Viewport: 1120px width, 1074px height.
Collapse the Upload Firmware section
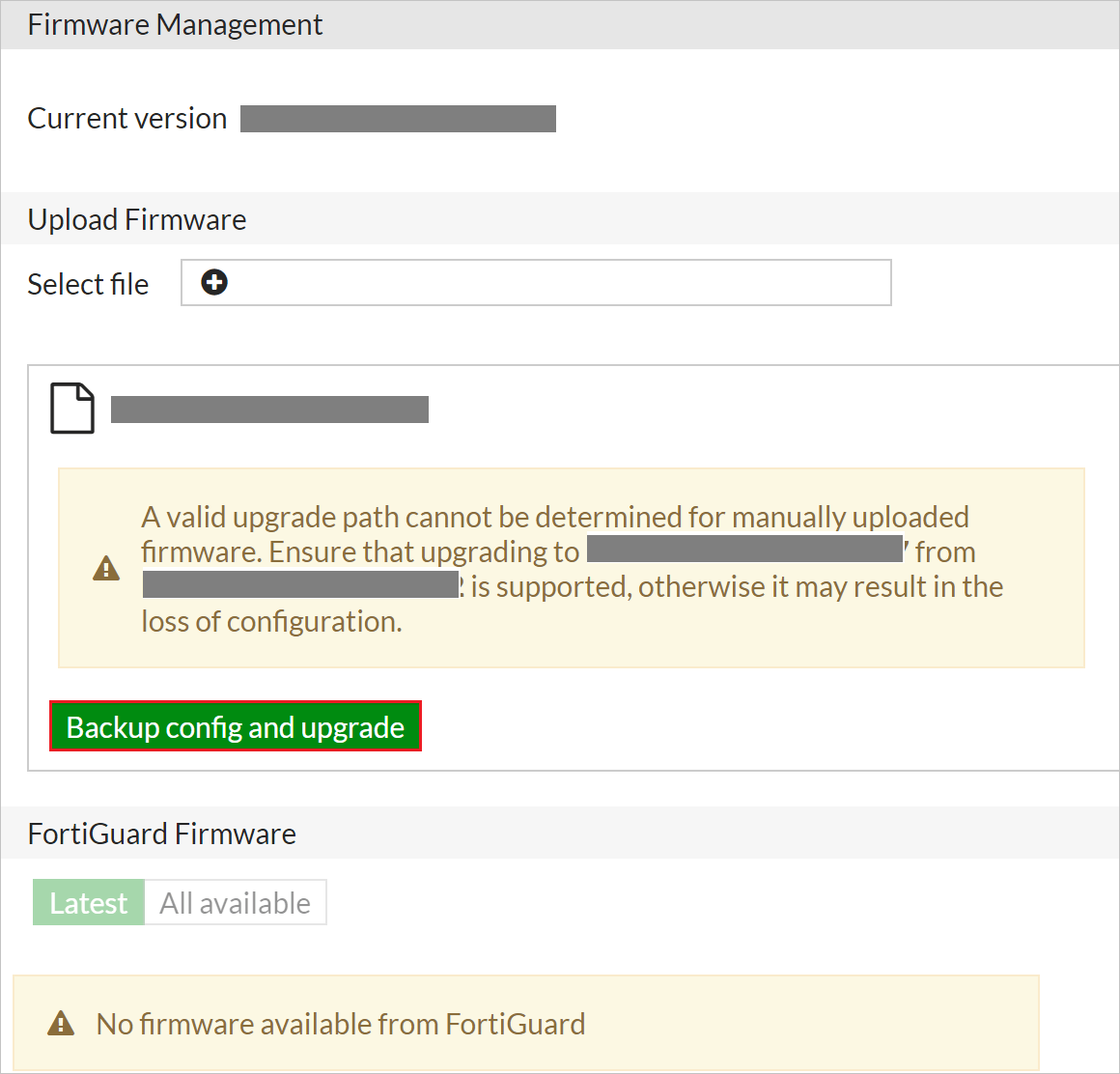(136, 218)
